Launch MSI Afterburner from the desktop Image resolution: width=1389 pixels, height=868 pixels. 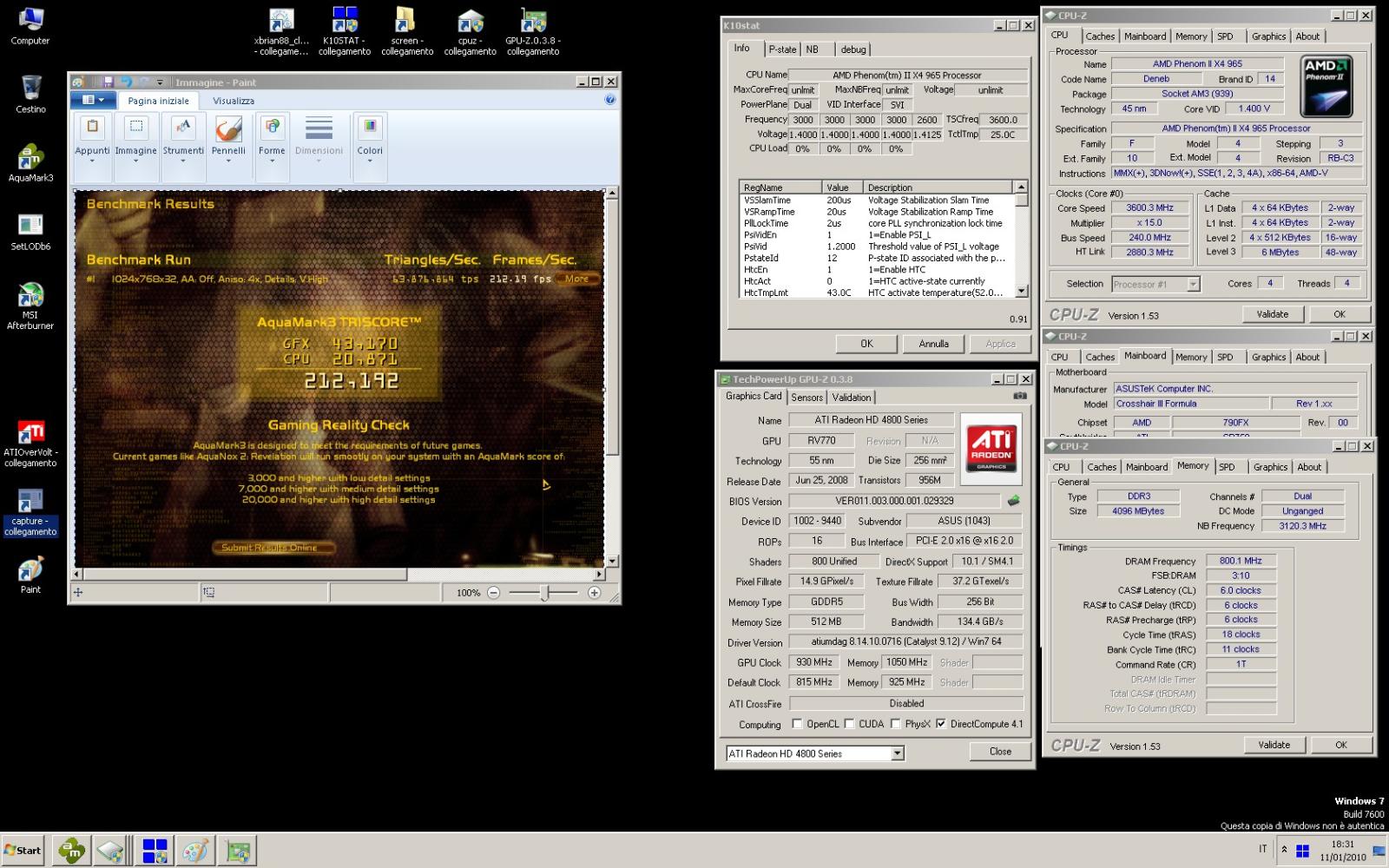(x=30, y=306)
